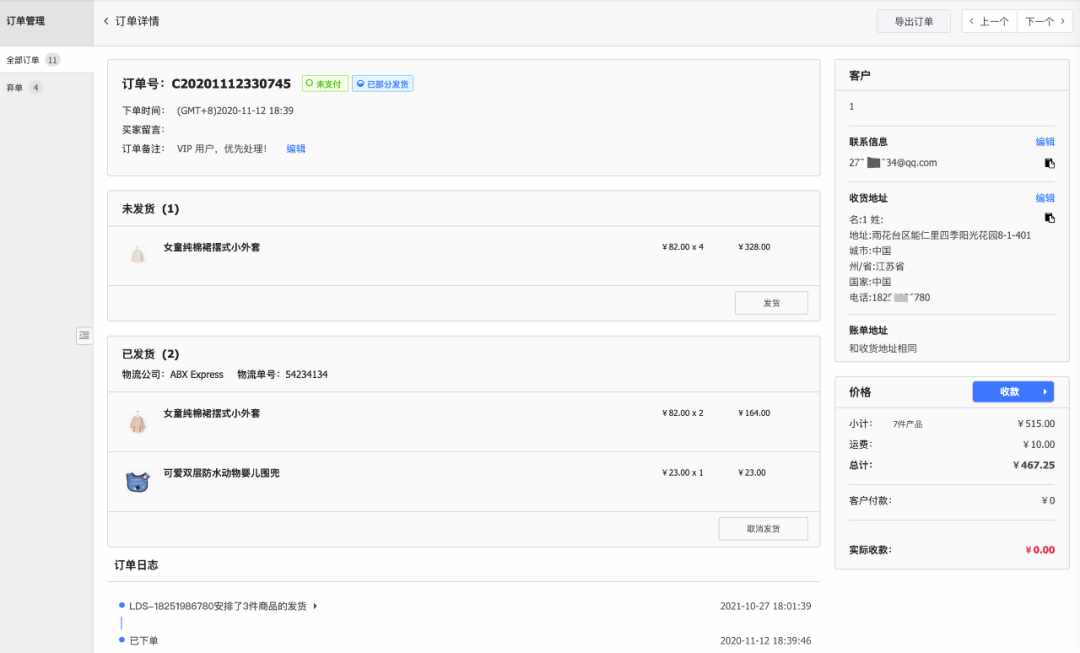This screenshot has height=653, width=1080.
Task: Click the back arrow beside 订单详情
Action: pyautogui.click(x=106, y=21)
